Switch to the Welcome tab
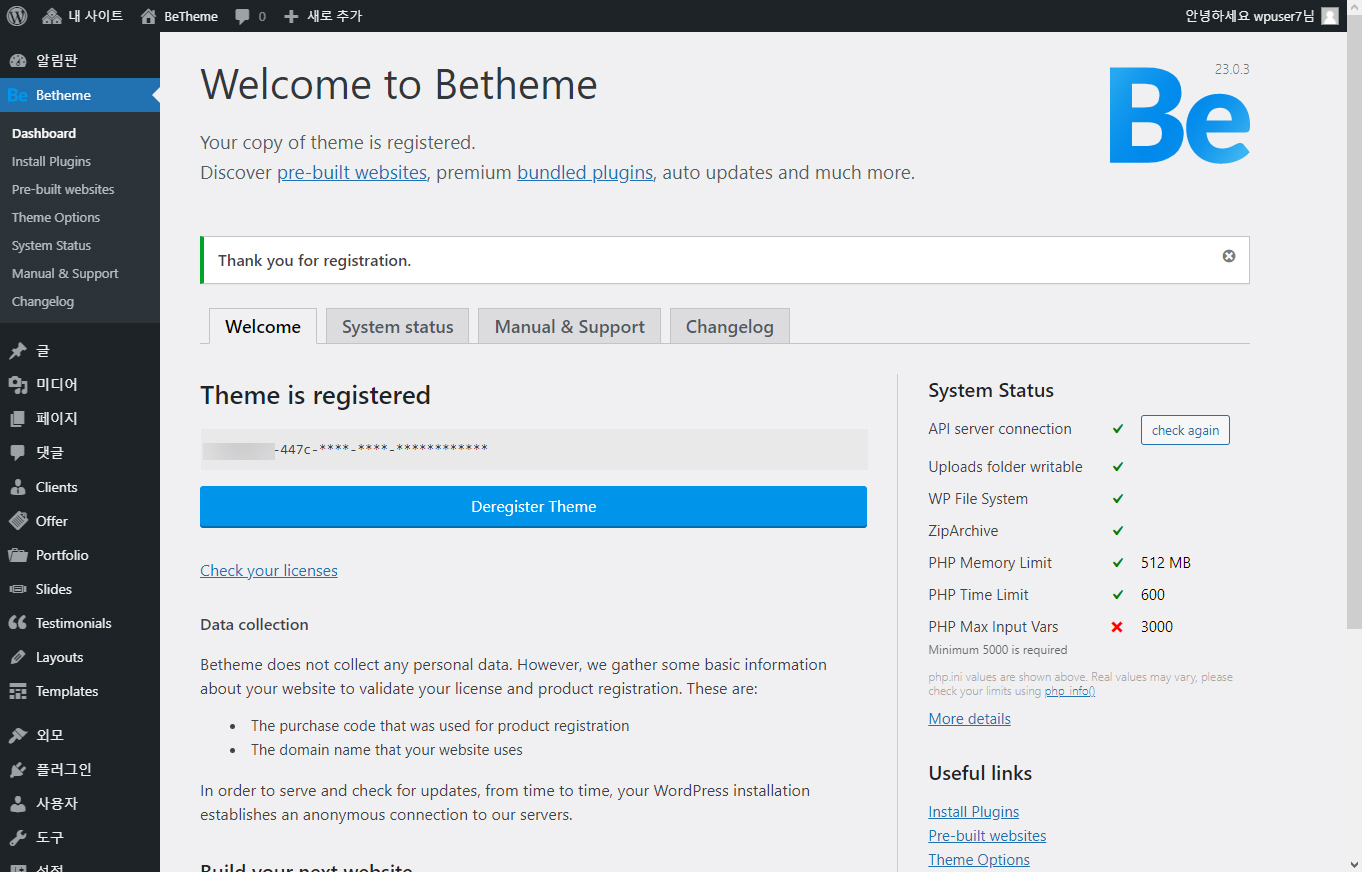The image size is (1362, 872). pos(263,326)
